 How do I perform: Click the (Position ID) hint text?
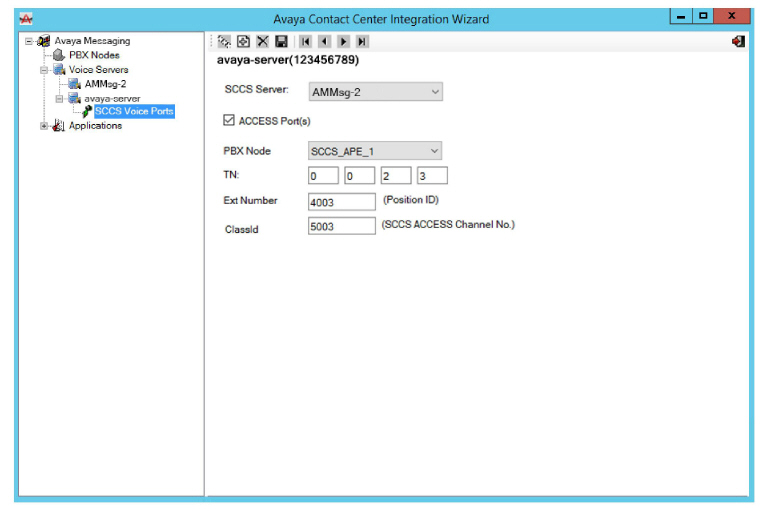click(x=411, y=200)
